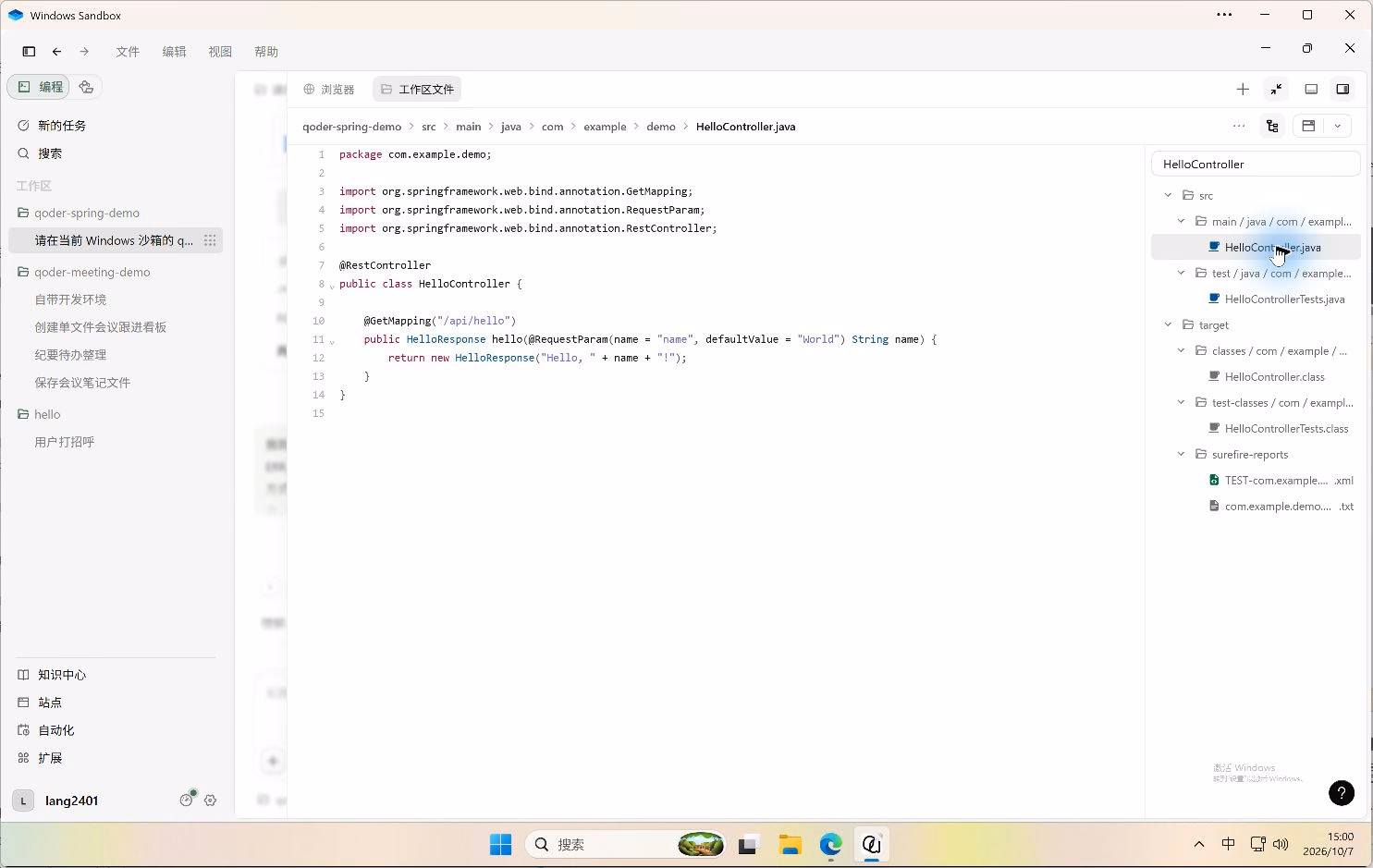
Task: Switch to the 工作区文件 tab
Action: coord(417,90)
